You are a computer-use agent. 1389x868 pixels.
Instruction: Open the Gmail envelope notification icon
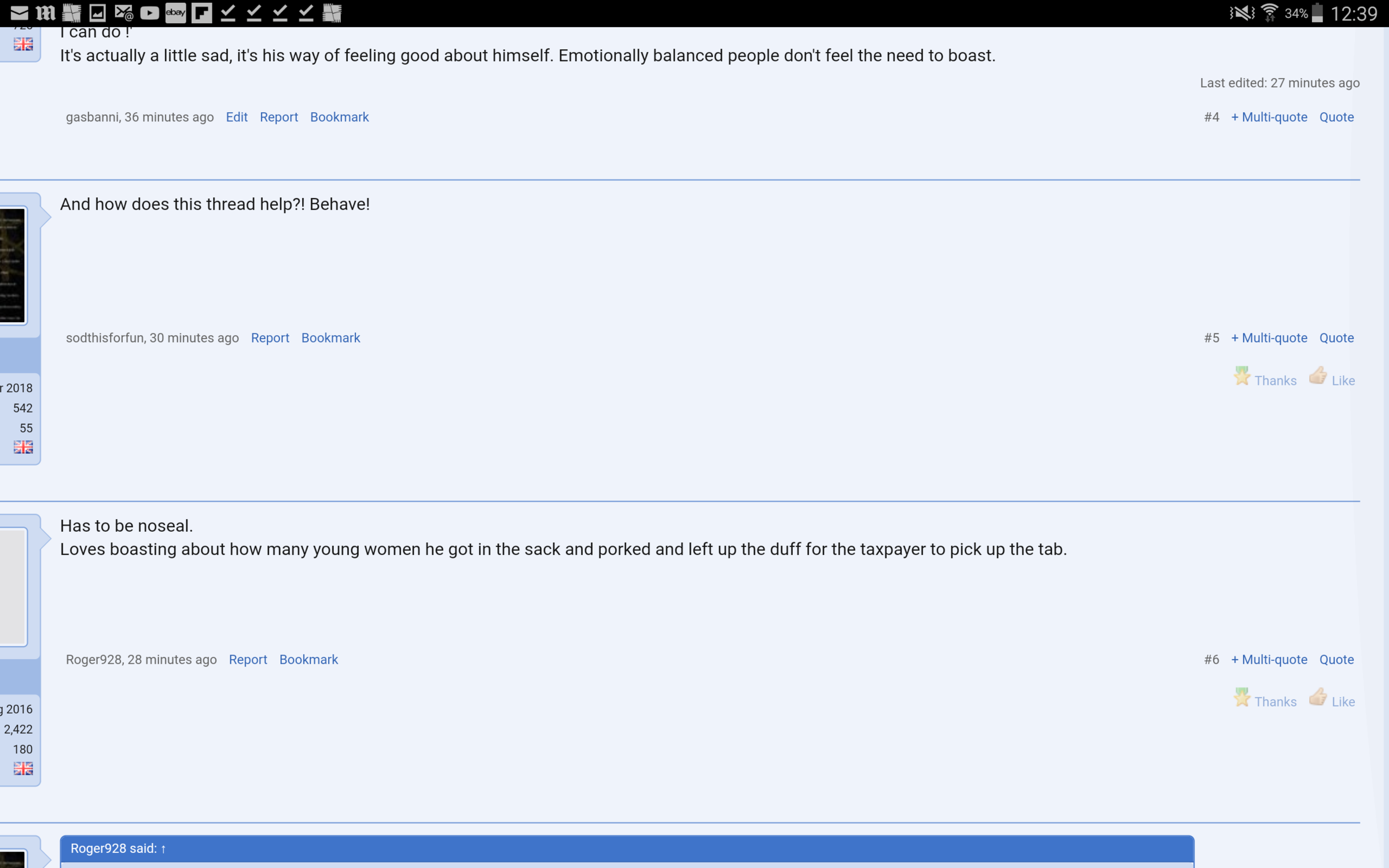tap(19, 13)
